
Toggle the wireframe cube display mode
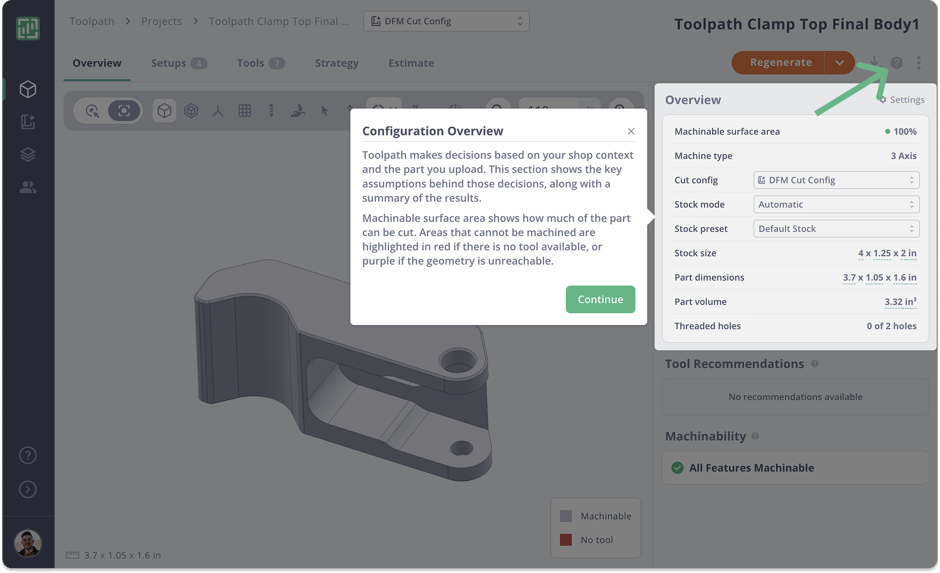[191, 111]
